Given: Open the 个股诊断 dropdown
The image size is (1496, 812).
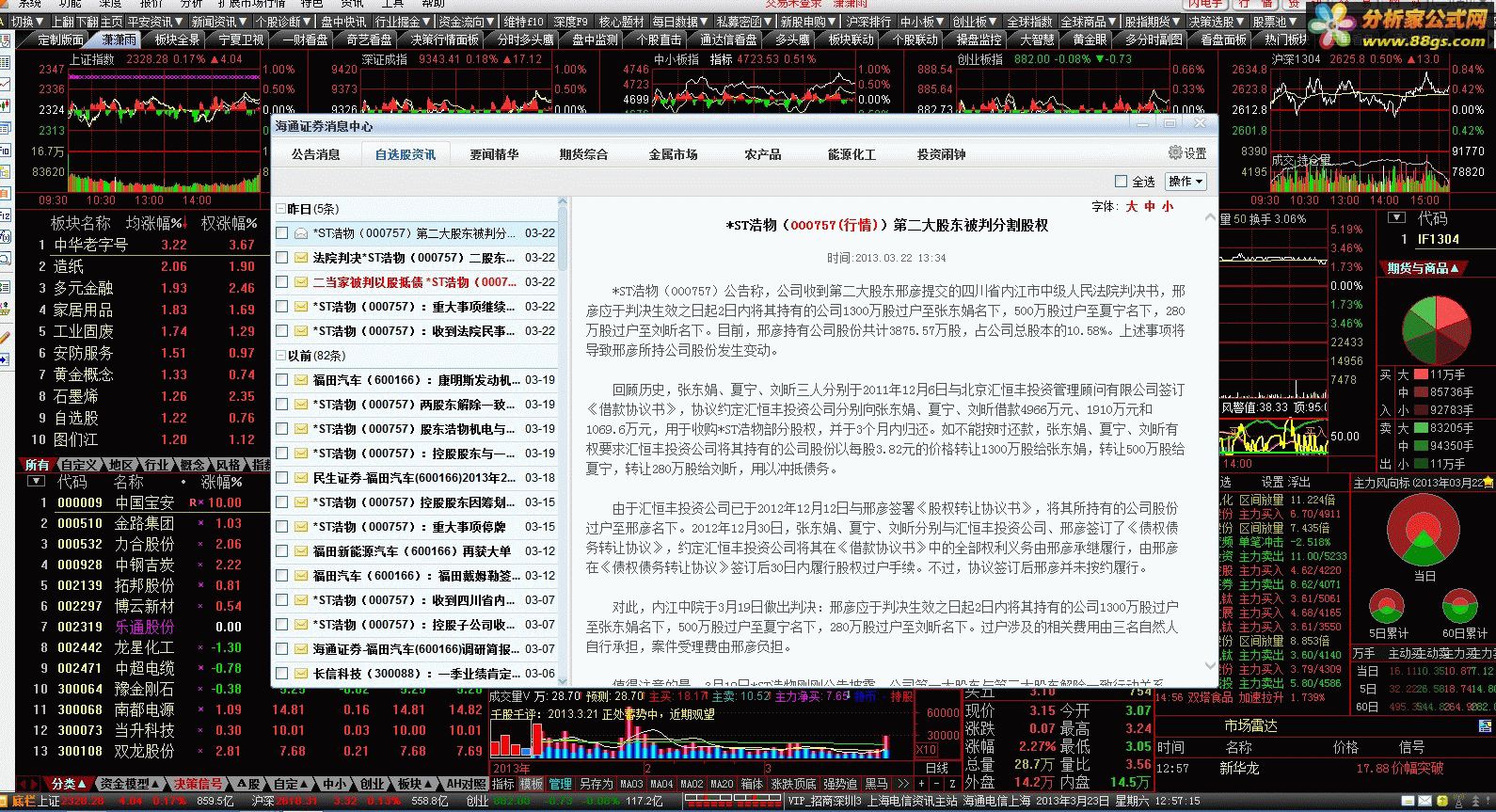Looking at the screenshot, I should (x=284, y=22).
